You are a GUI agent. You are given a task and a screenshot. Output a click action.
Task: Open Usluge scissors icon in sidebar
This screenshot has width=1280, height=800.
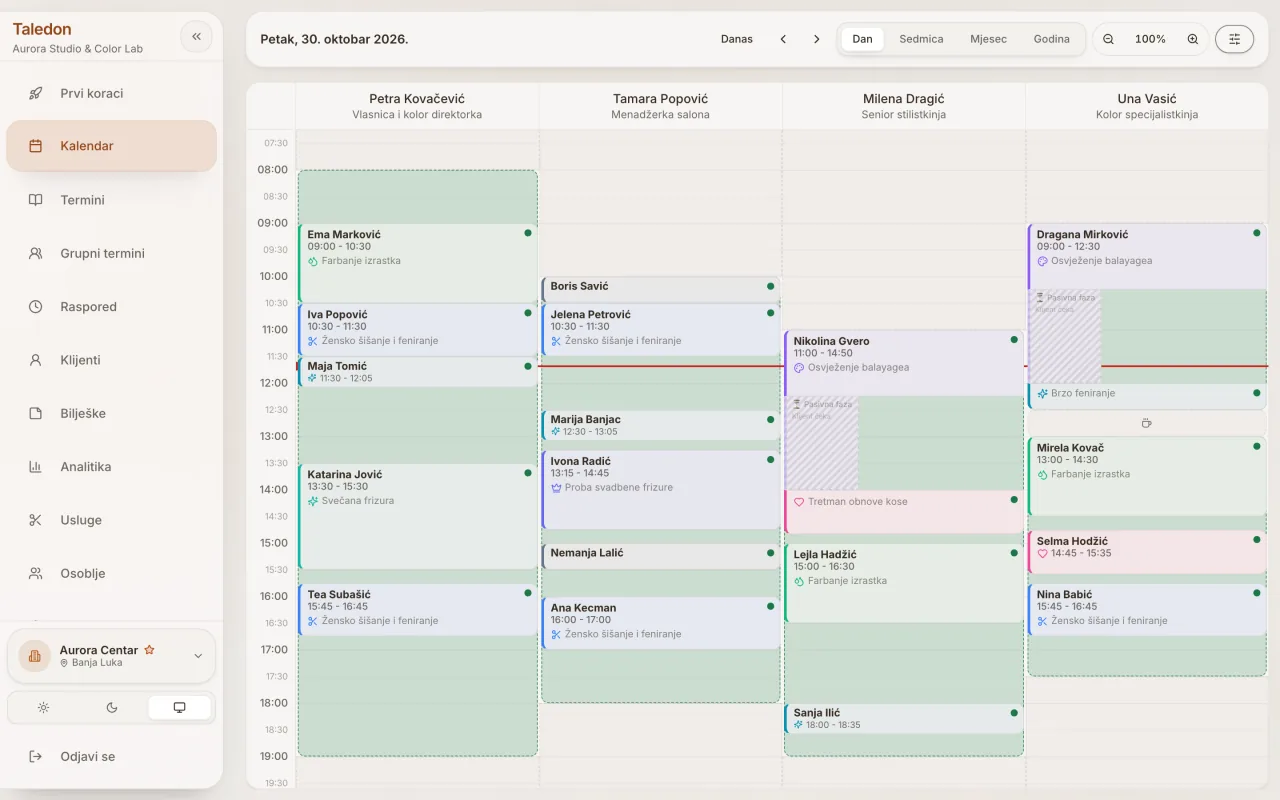36,520
